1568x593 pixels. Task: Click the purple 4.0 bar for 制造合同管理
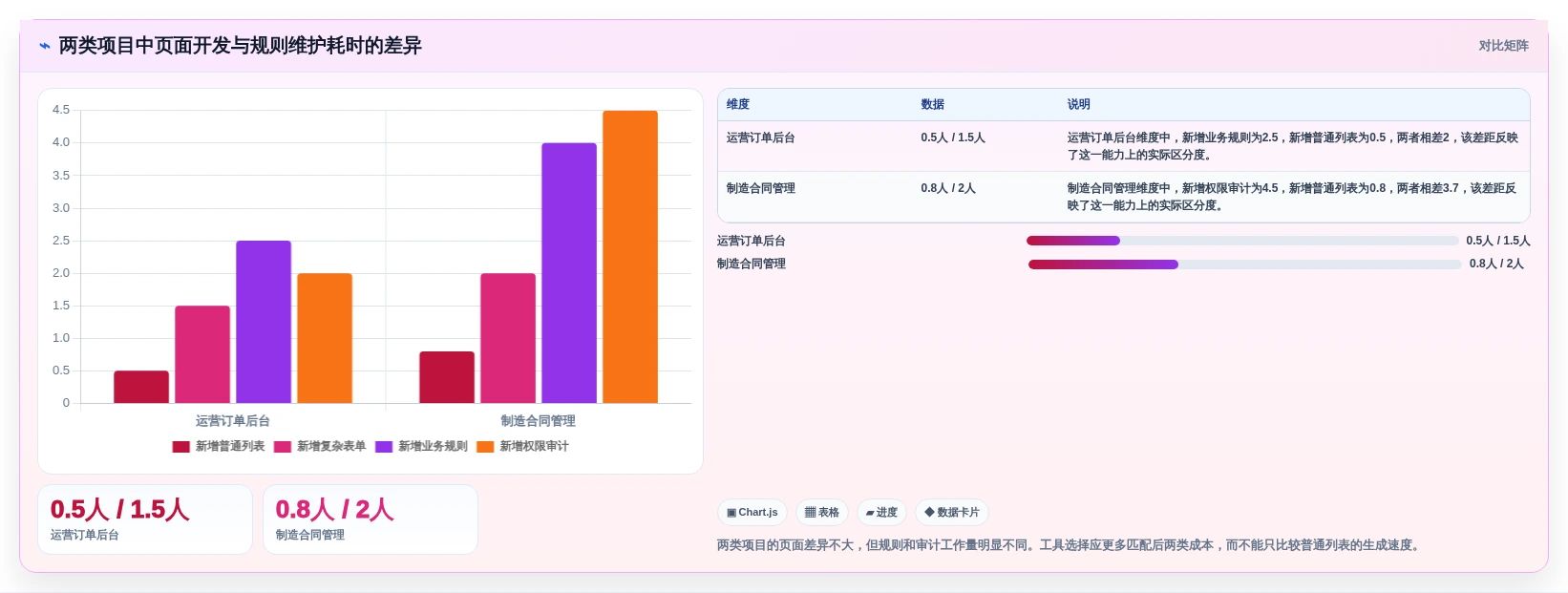[x=569, y=273]
